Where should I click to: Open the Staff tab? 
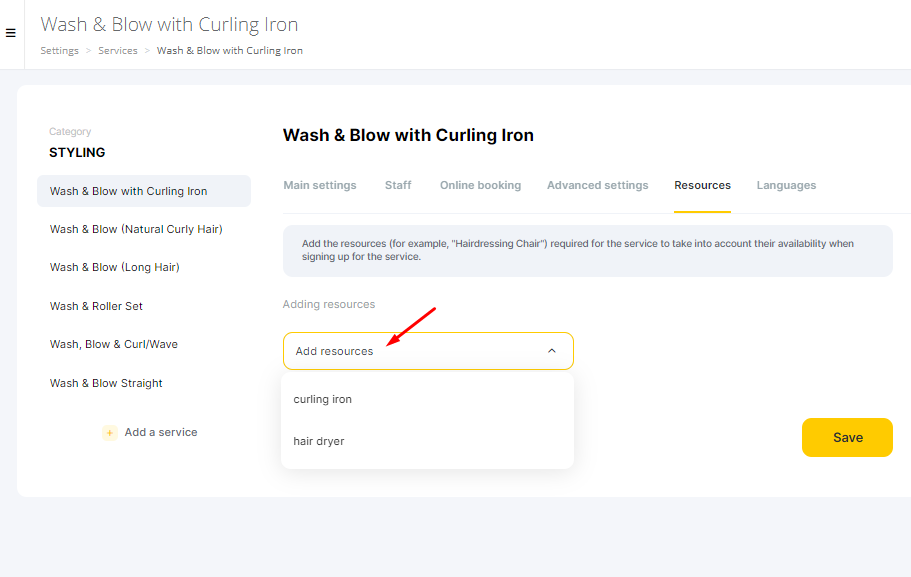pos(398,185)
